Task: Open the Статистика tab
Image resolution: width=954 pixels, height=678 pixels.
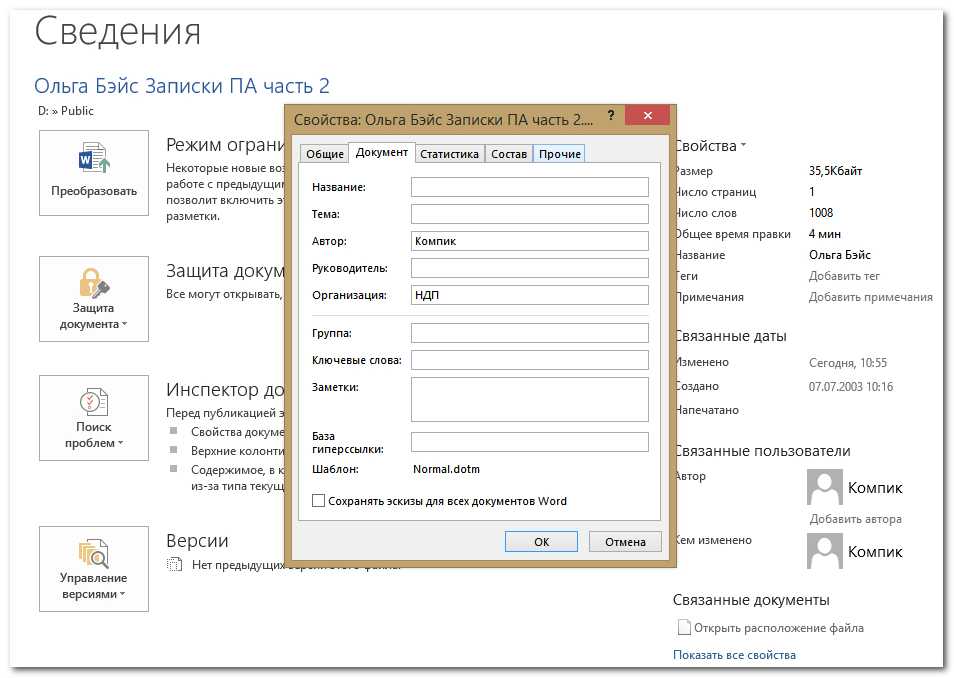Action: (450, 154)
